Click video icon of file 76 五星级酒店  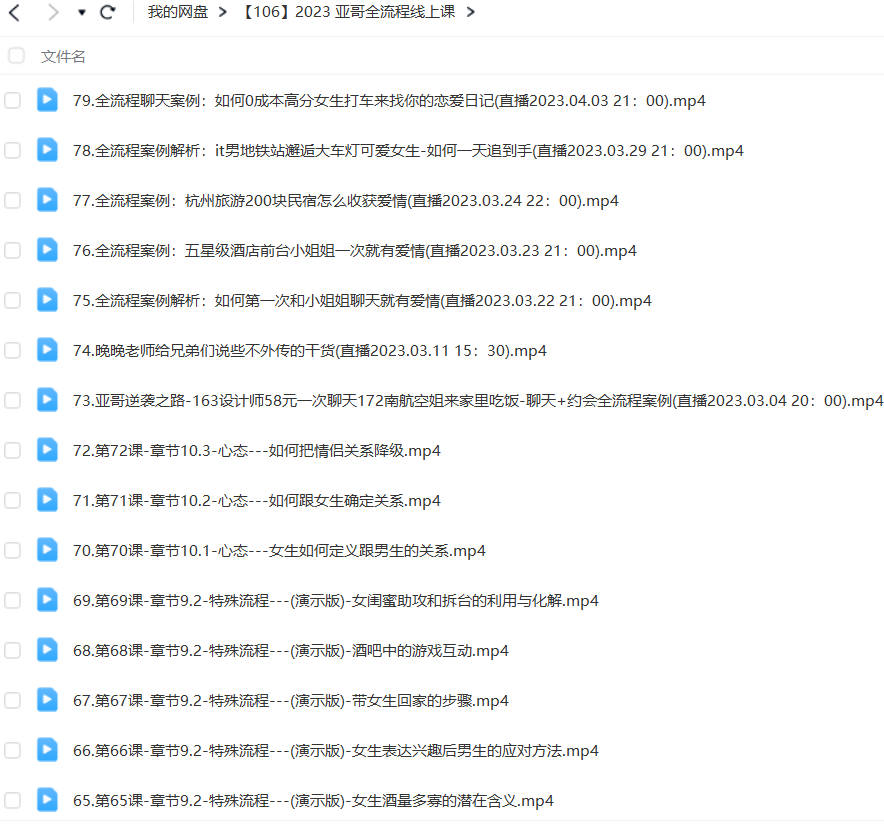coord(47,250)
